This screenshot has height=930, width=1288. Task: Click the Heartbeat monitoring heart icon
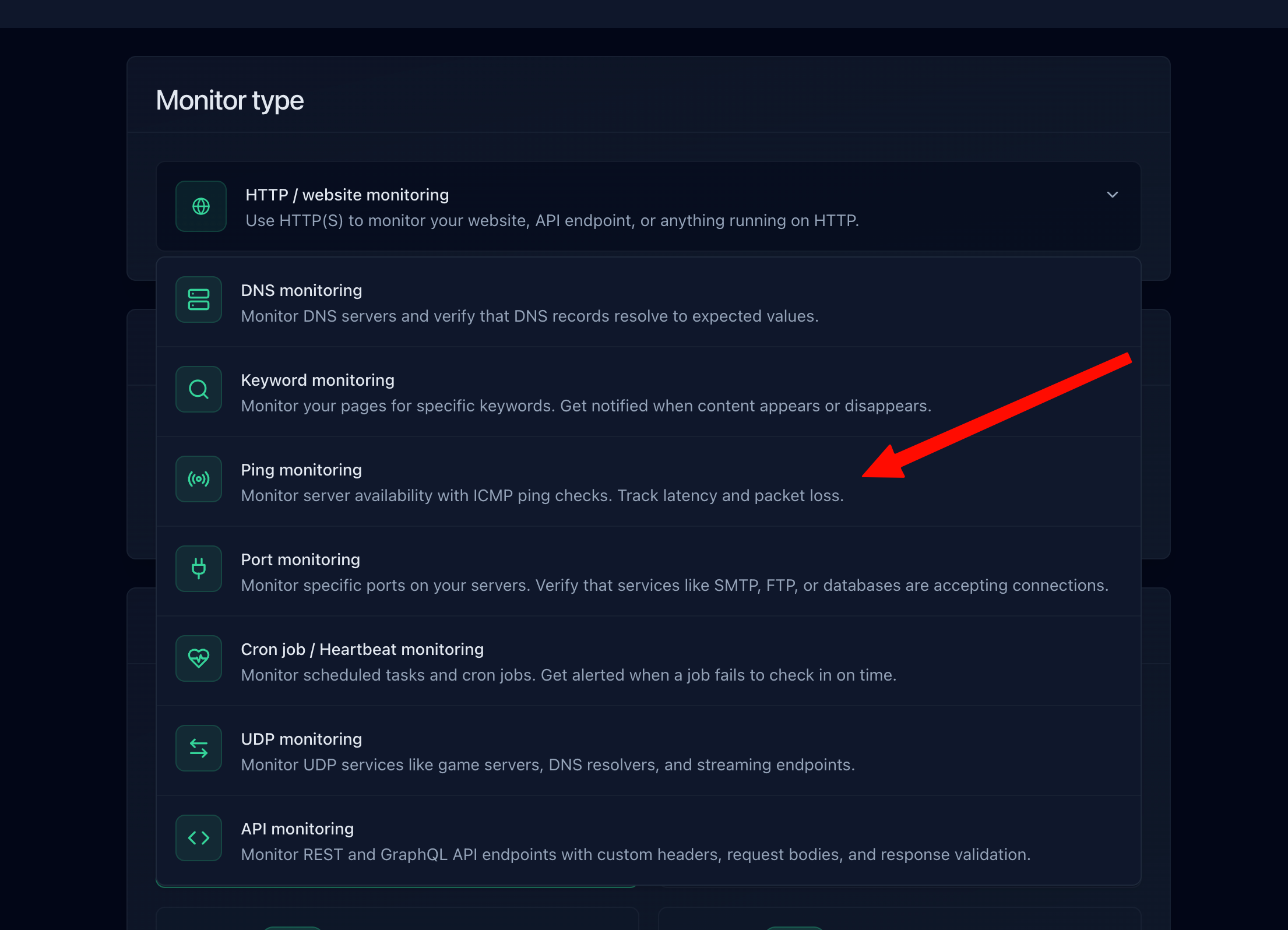[199, 658]
